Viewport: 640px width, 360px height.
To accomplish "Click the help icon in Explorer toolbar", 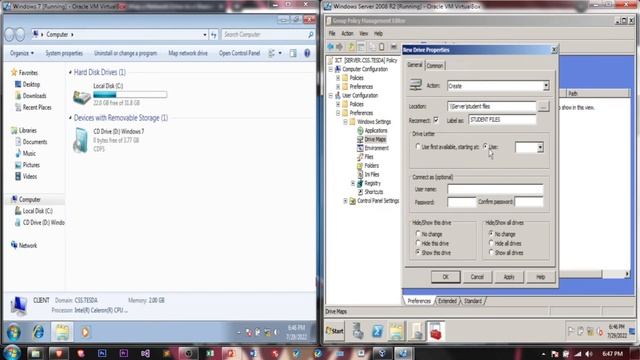I will pyautogui.click(x=307, y=53).
